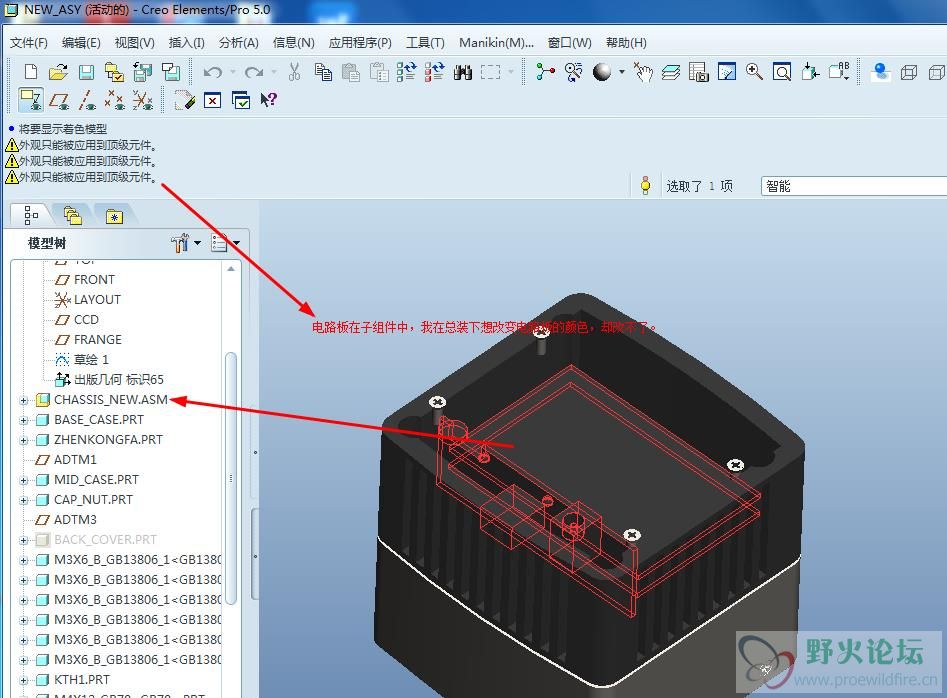Click the Refit zoom icon

pyautogui.click(x=782, y=72)
